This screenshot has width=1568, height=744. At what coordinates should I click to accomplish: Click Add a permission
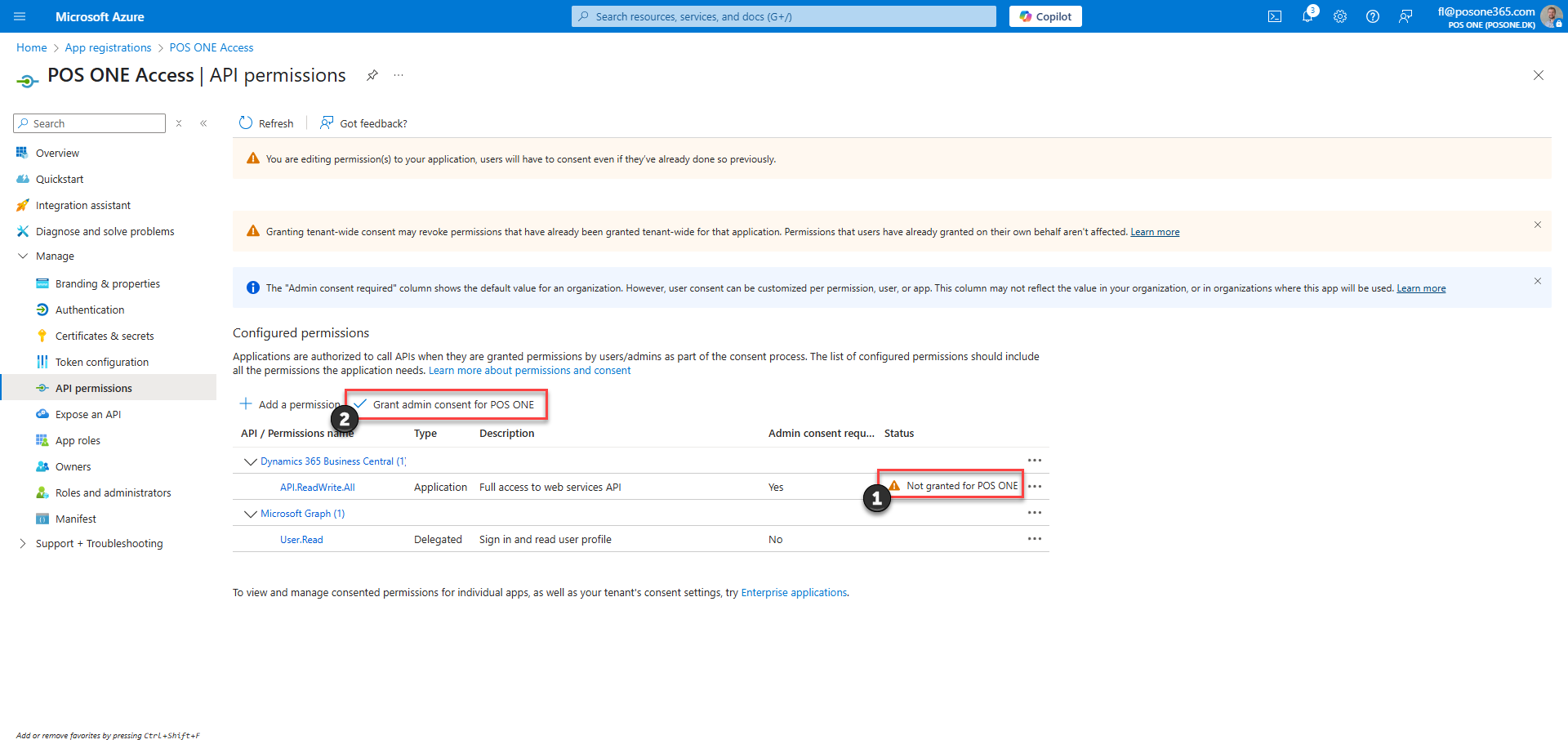[290, 404]
